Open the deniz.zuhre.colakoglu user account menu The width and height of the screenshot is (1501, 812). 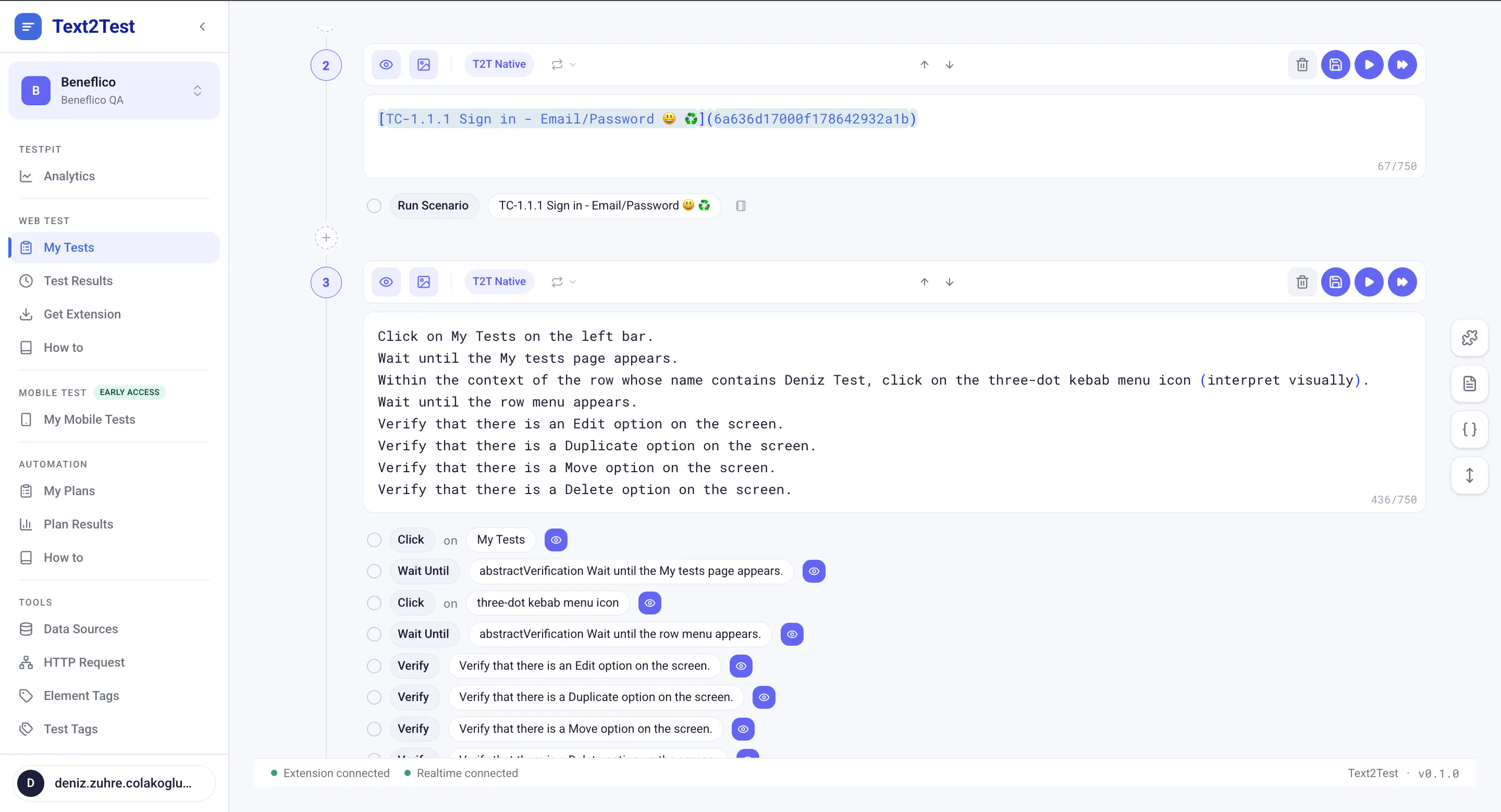[x=114, y=783]
